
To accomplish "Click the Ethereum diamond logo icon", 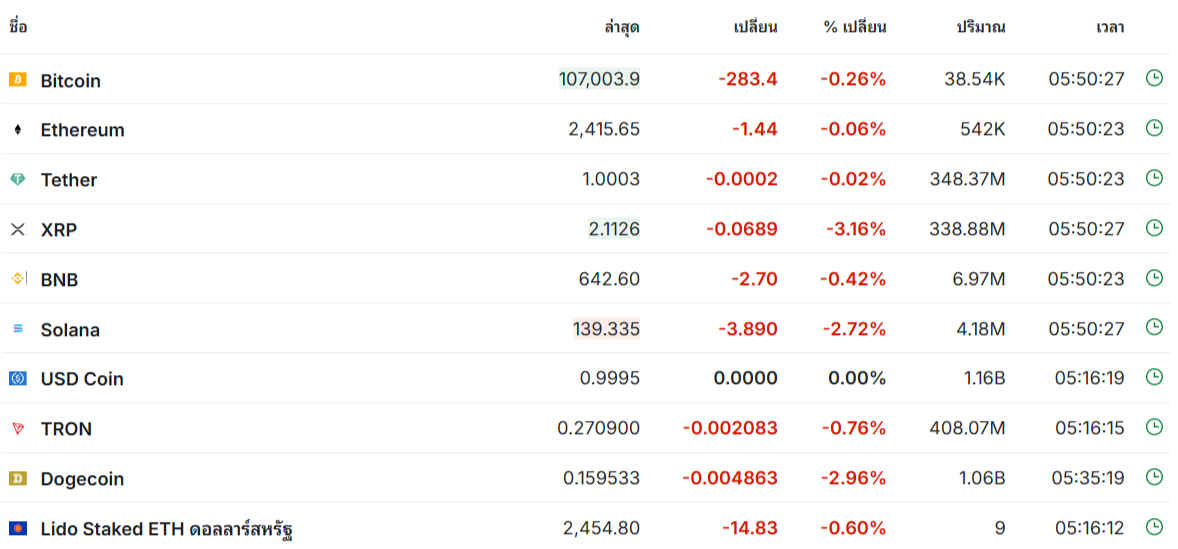I will [17, 129].
